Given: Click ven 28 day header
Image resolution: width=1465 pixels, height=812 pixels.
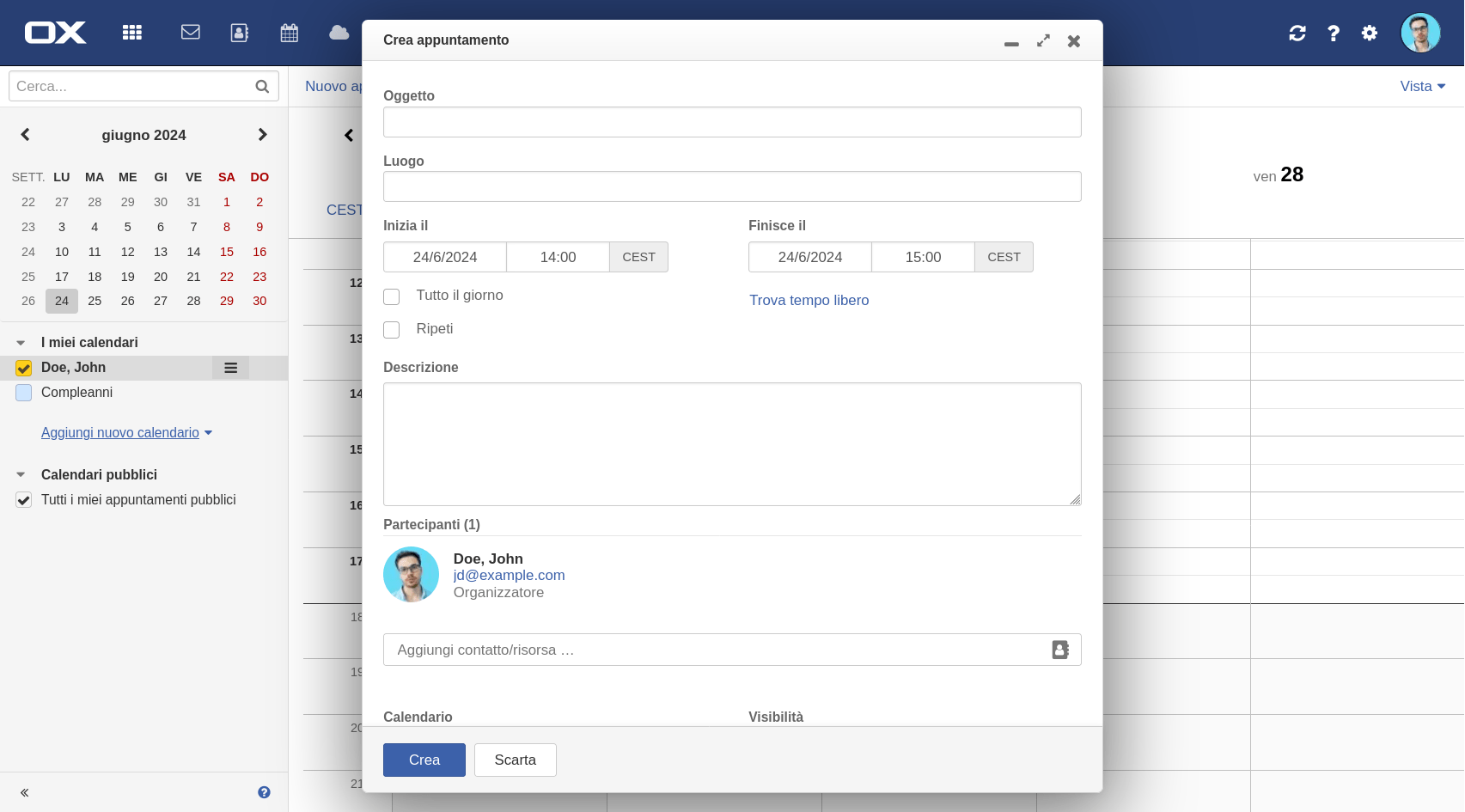Looking at the screenshot, I should click(1279, 174).
